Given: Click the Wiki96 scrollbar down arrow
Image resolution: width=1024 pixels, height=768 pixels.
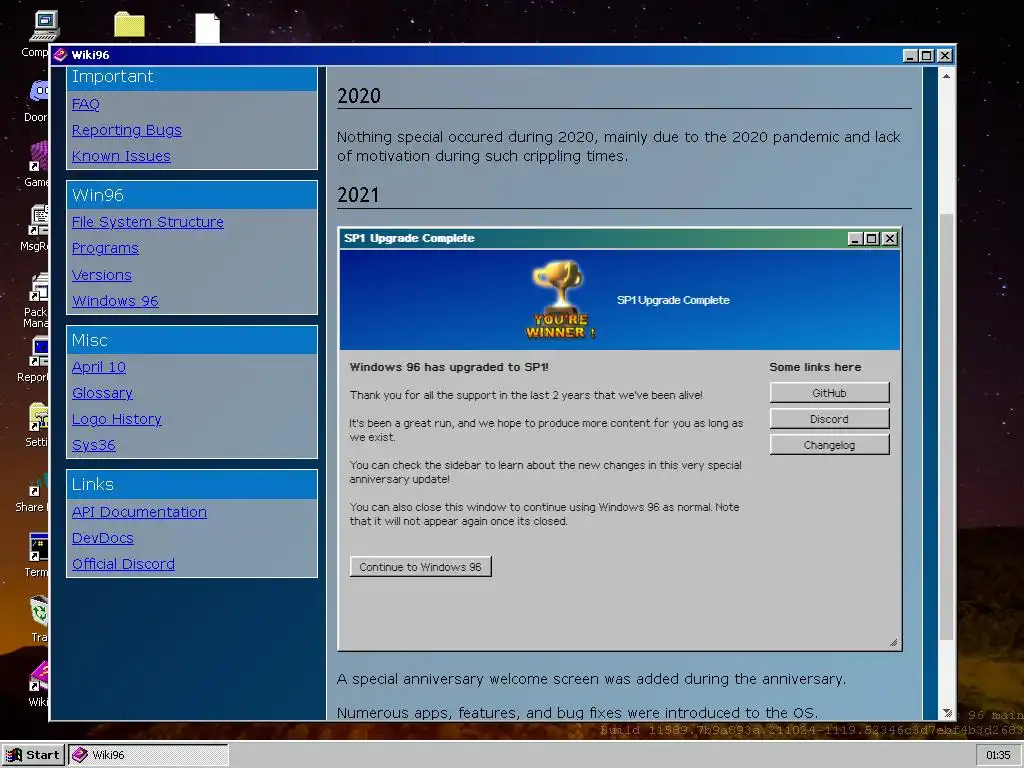Looking at the screenshot, I should 946,712.
